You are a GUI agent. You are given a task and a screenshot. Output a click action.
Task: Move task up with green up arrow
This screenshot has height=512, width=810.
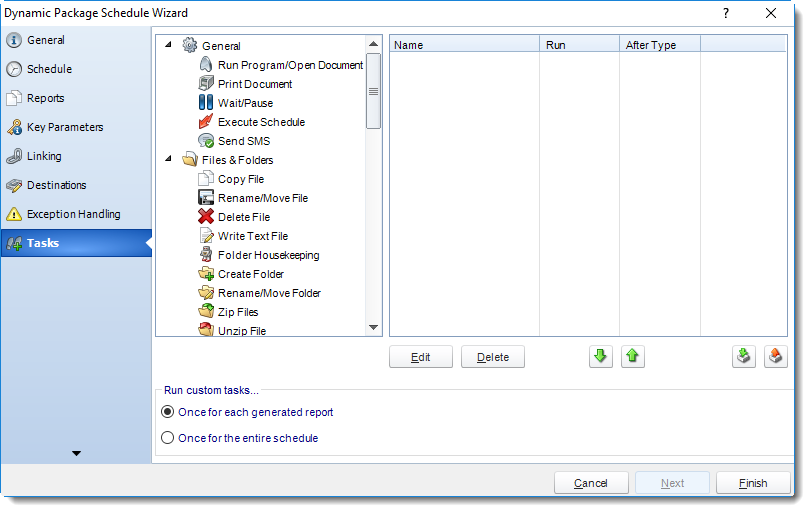pos(632,356)
